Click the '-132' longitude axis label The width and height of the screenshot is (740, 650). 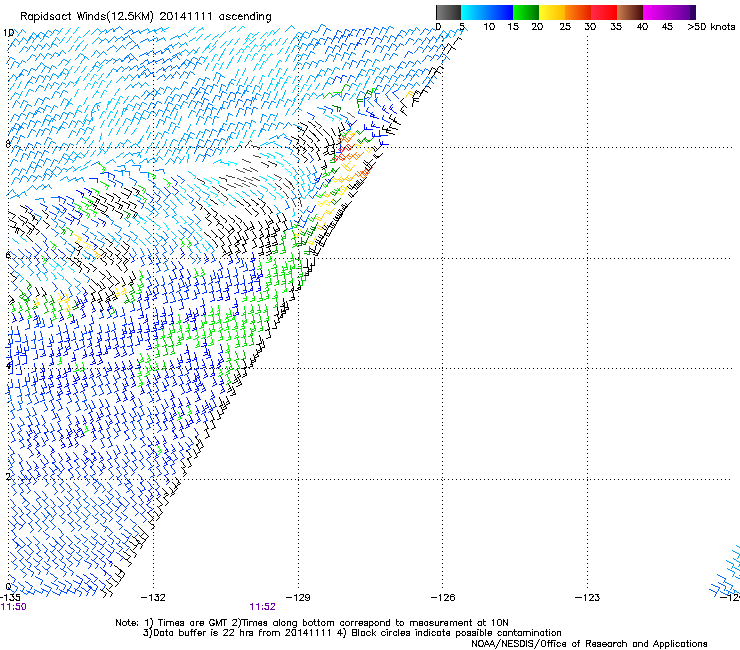tap(153, 598)
